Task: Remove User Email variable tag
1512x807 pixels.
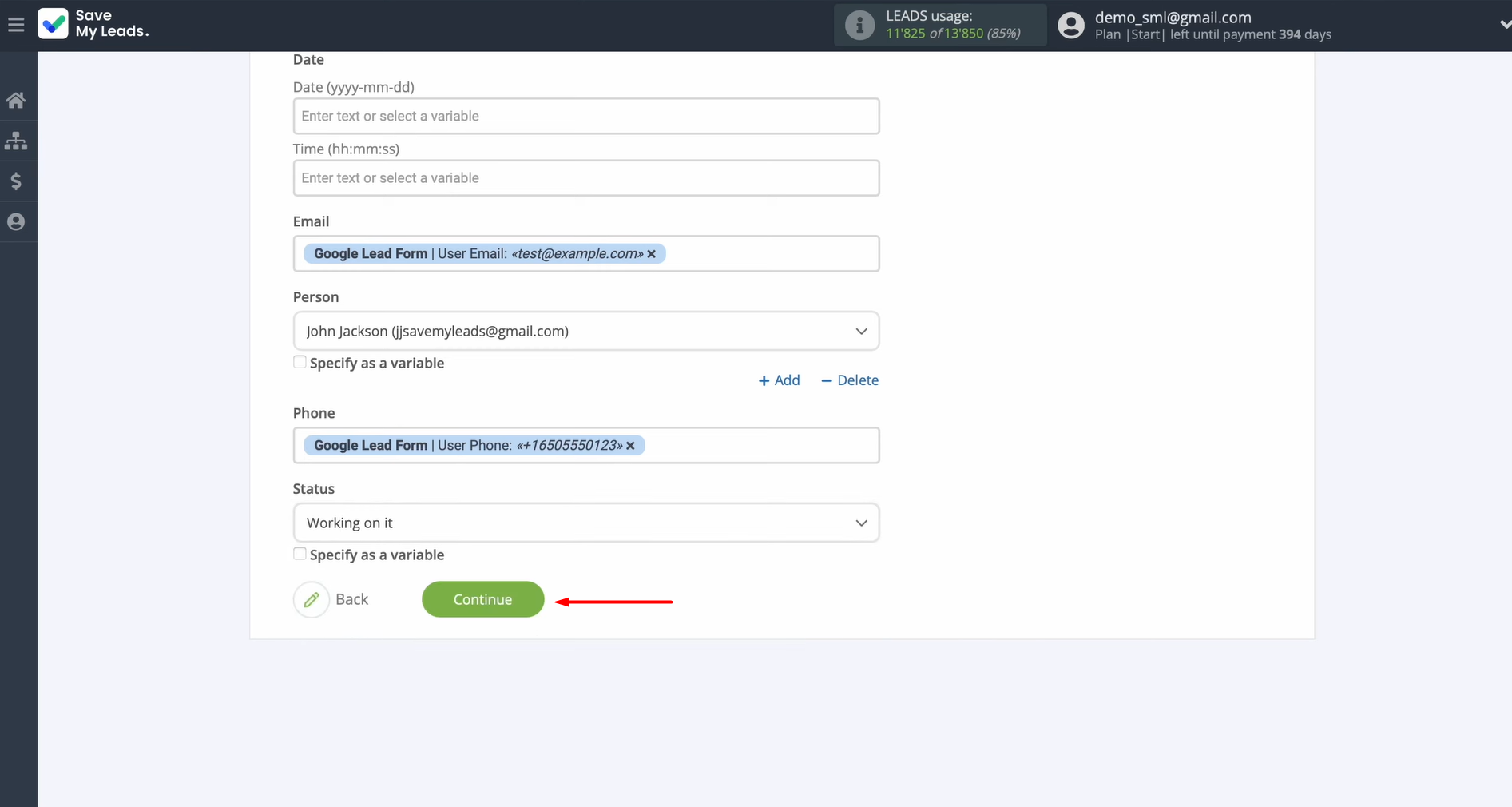Action: 652,254
